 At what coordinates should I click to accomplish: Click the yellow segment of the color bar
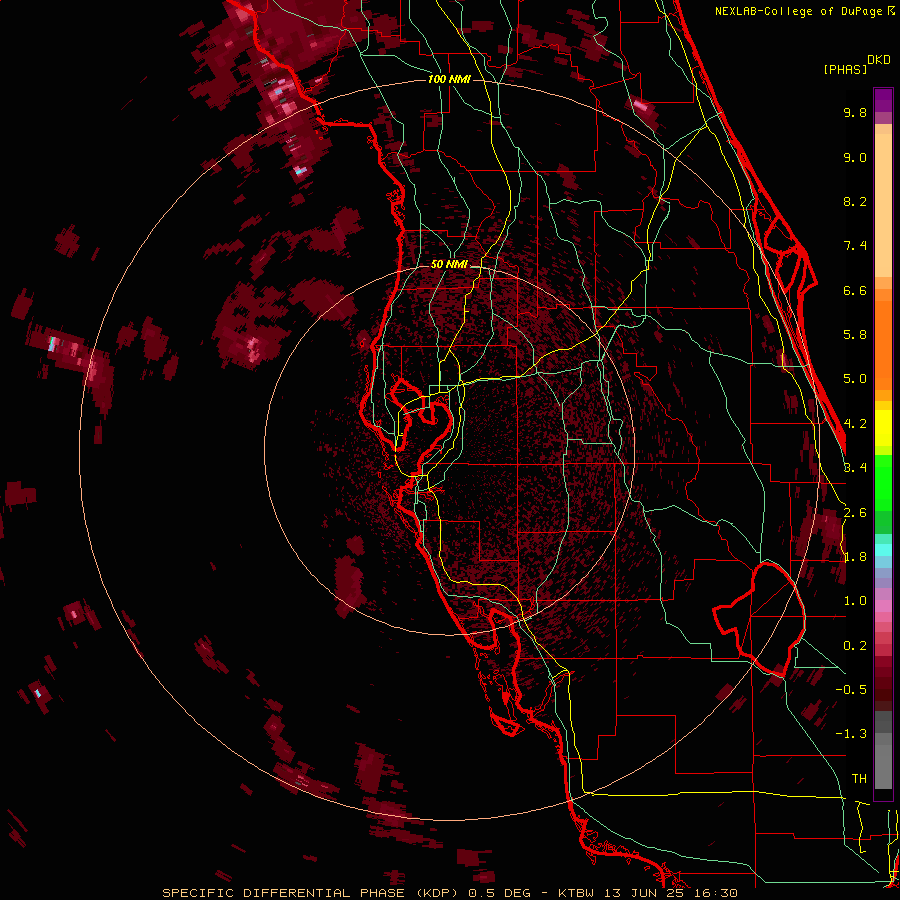[883, 428]
